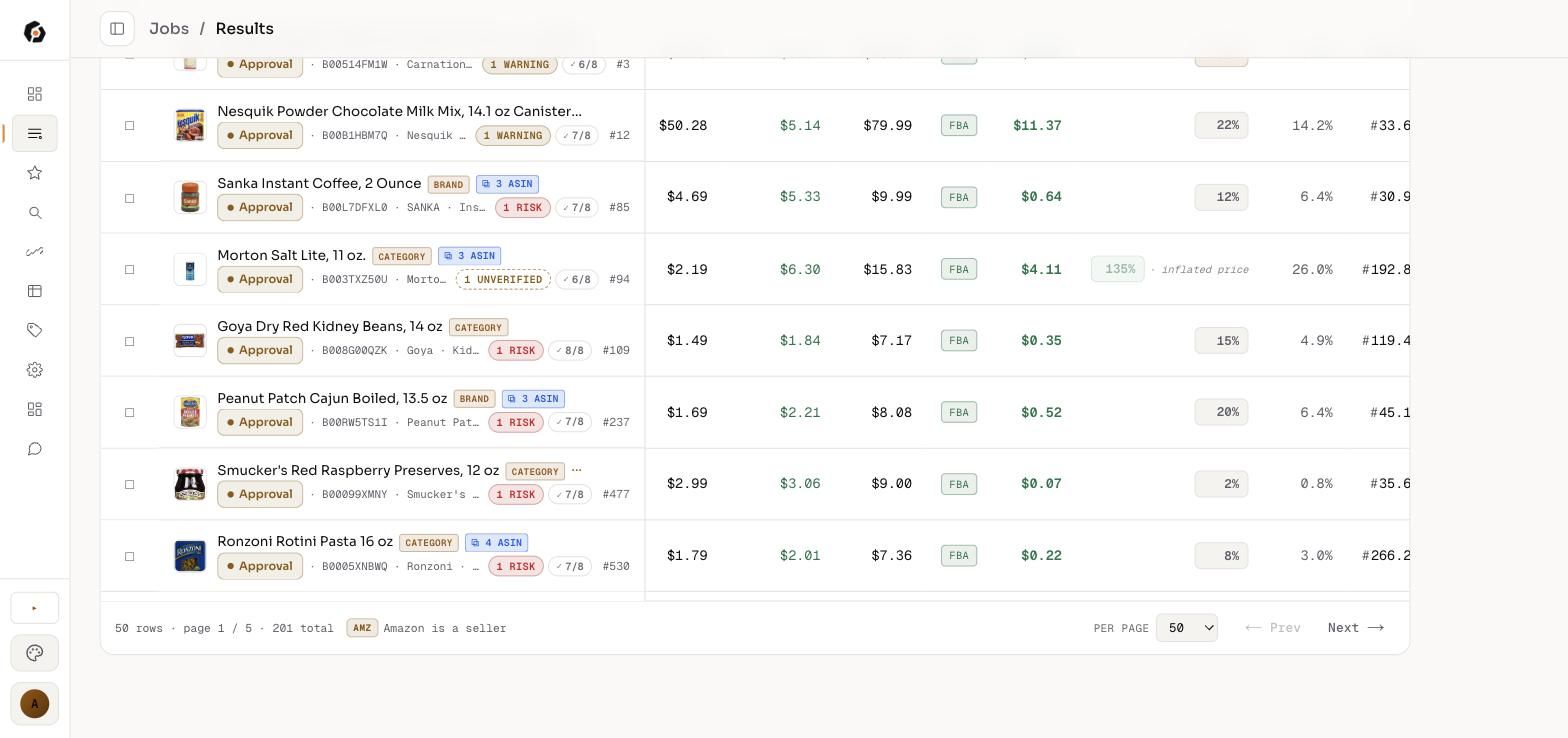
Task: Open the chat bubble icon in sidebar
Action: coord(35,449)
